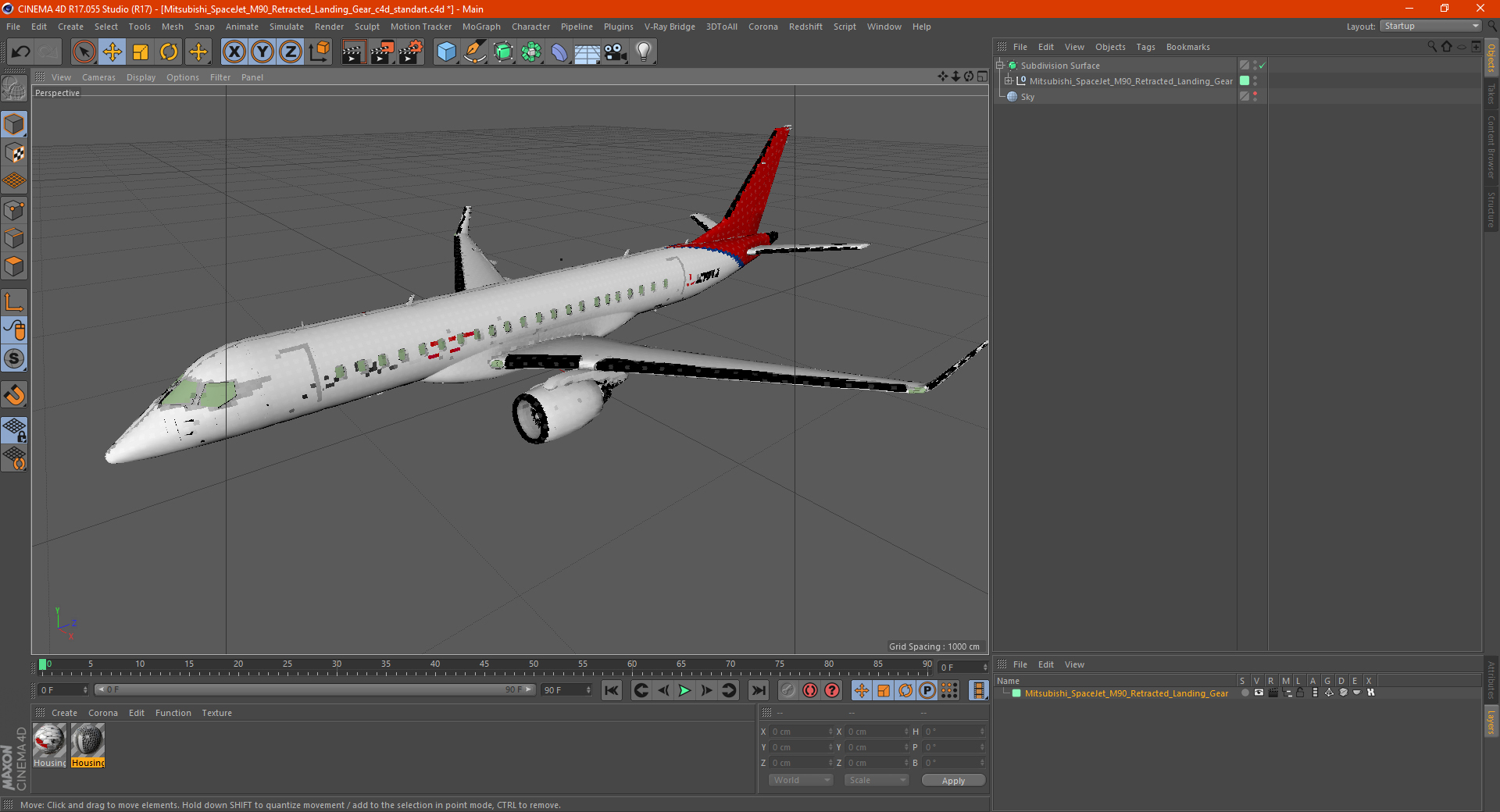Click Mitsubishi_SpaceJet layer color swatch
Viewport: 1500px width, 812px height.
[1016, 693]
